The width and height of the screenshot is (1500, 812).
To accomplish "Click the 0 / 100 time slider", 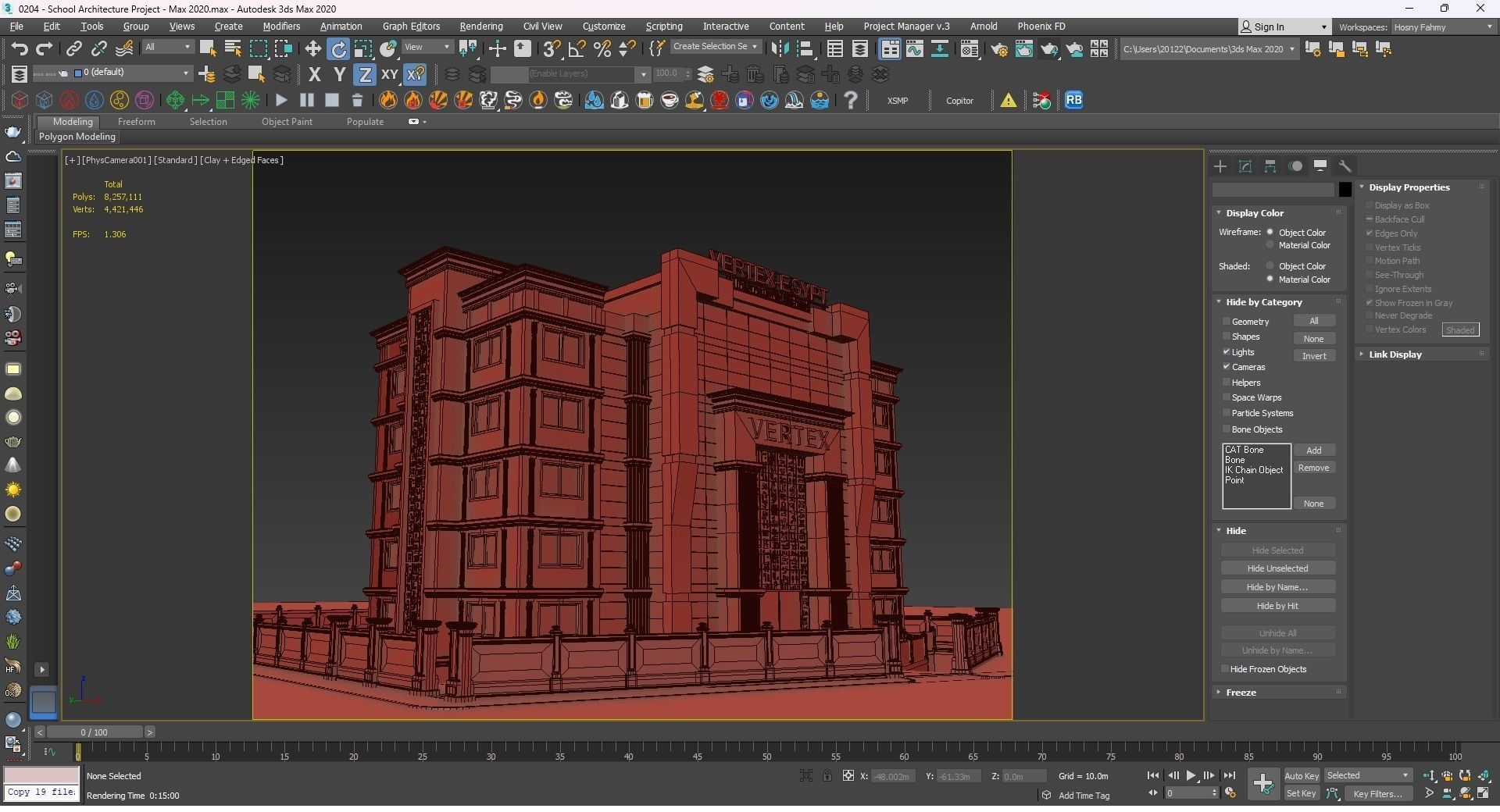I will point(95,732).
